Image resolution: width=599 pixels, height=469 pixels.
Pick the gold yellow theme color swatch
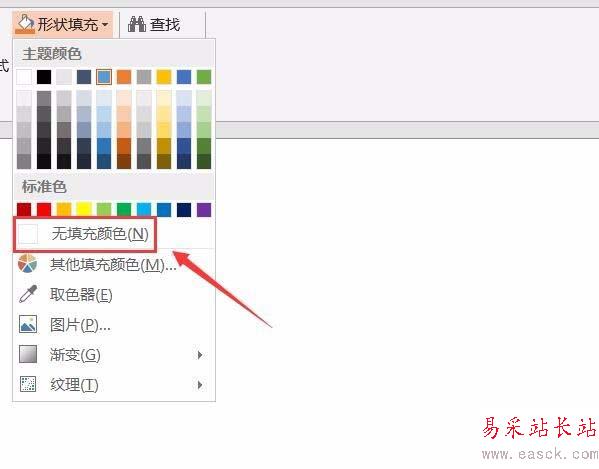164,77
